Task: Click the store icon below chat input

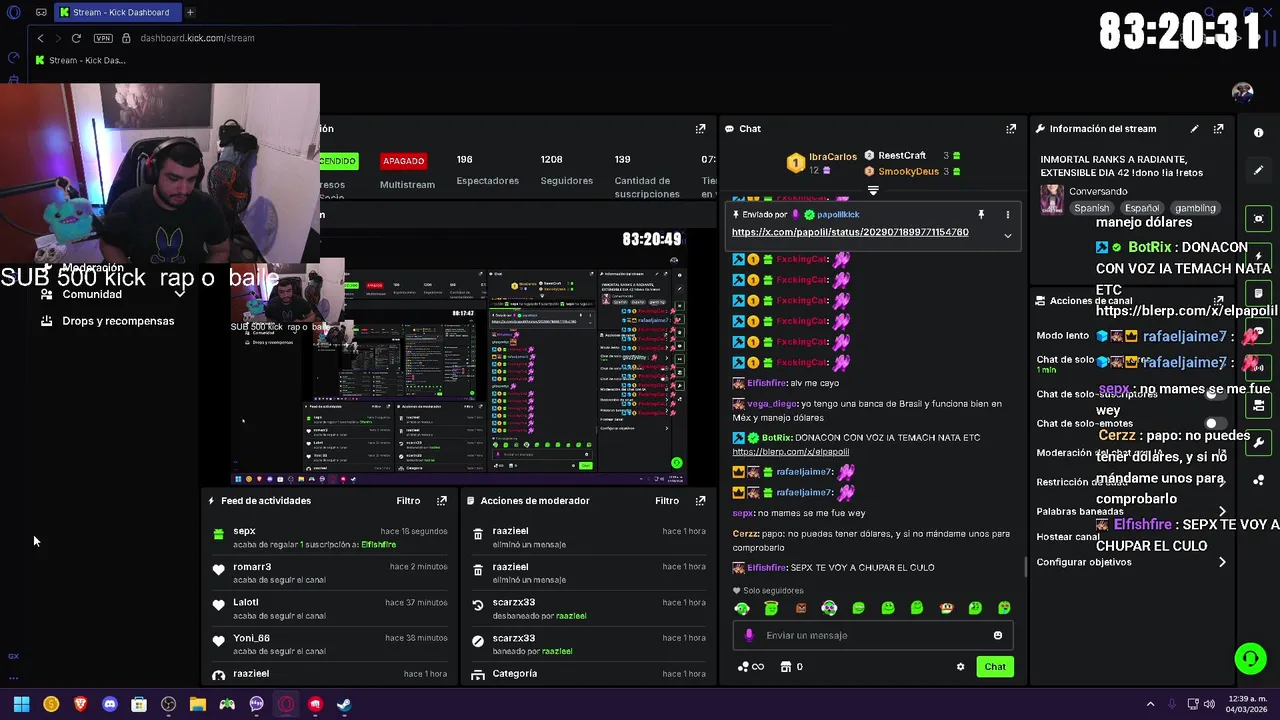Action: tap(786, 667)
